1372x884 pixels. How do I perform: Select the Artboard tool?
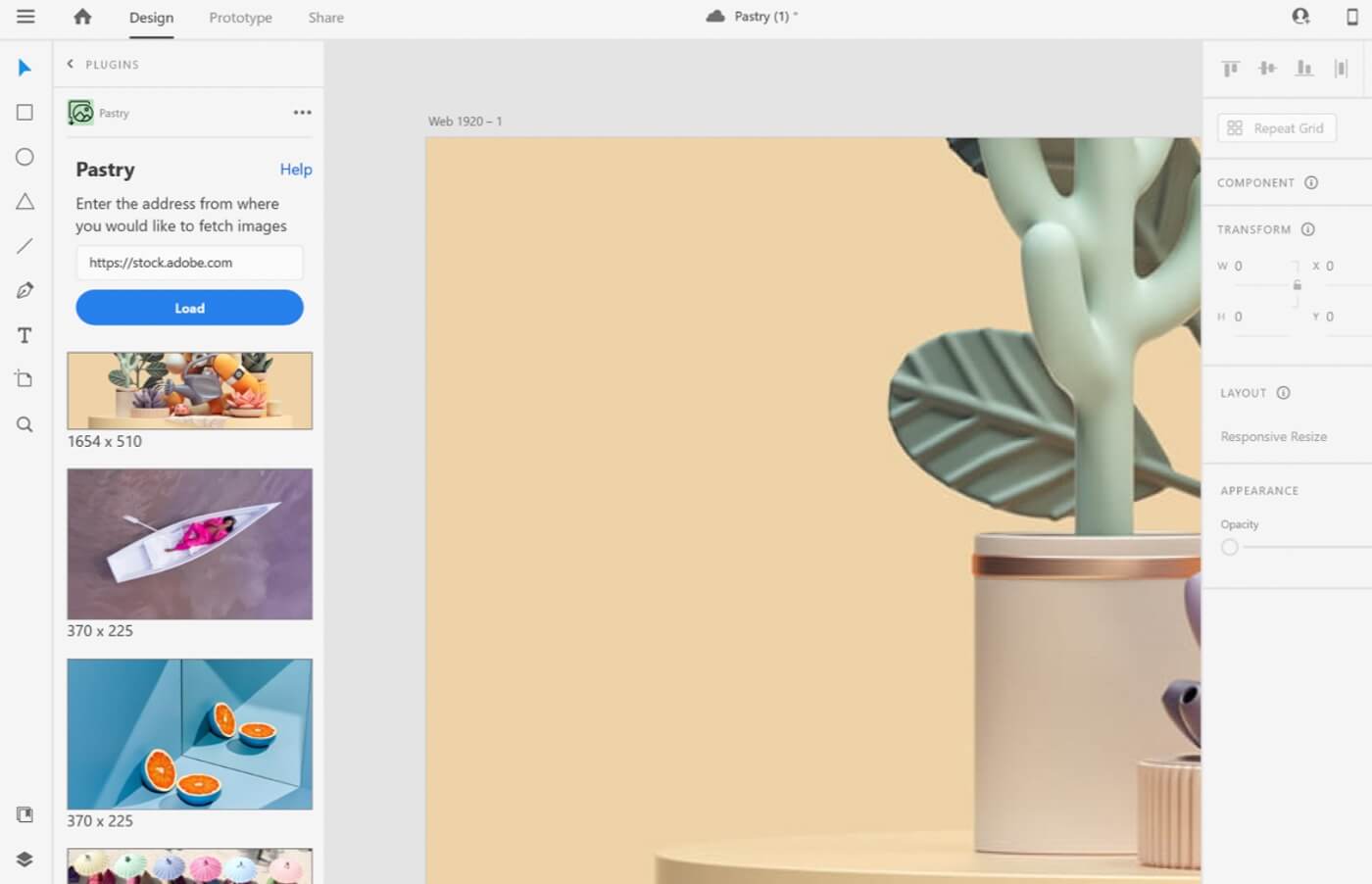(x=24, y=379)
